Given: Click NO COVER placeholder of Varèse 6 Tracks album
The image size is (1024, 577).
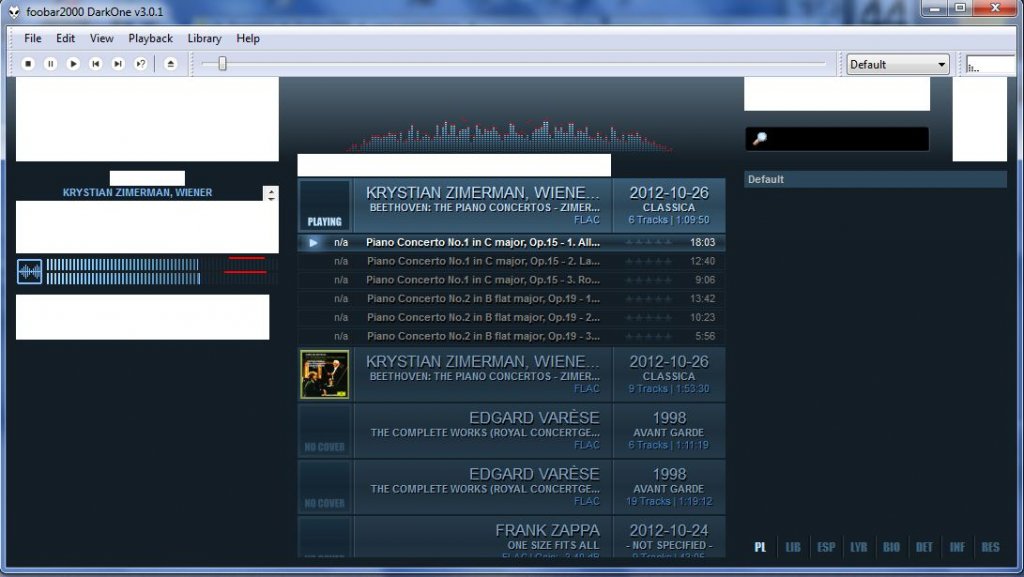Looking at the screenshot, I should pos(325,431).
